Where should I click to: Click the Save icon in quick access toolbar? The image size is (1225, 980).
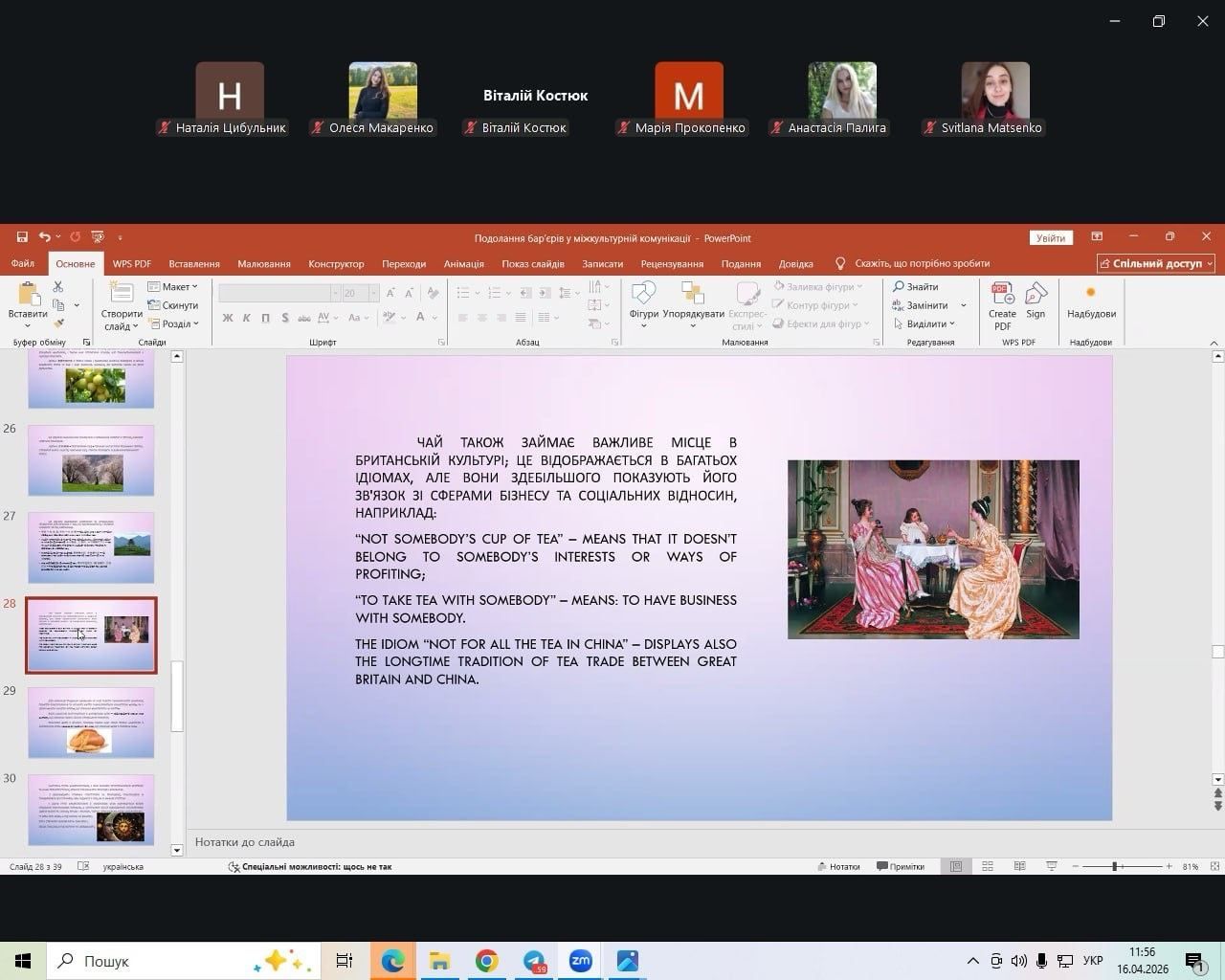(x=22, y=237)
